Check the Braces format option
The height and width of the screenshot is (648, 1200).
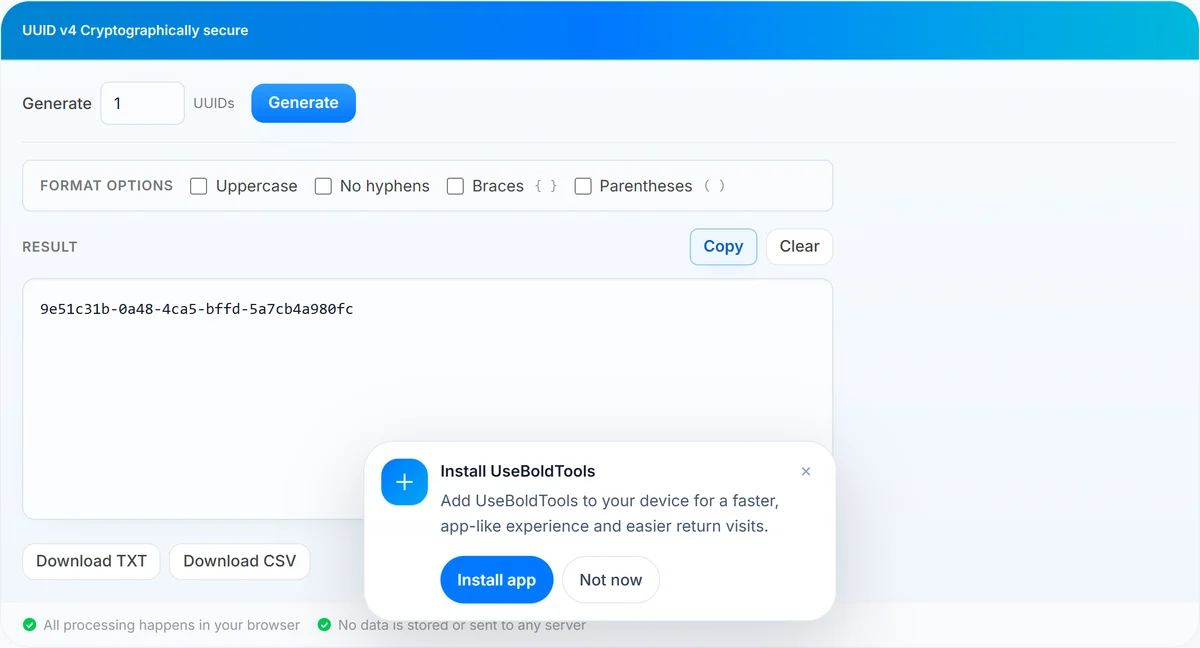click(x=455, y=186)
